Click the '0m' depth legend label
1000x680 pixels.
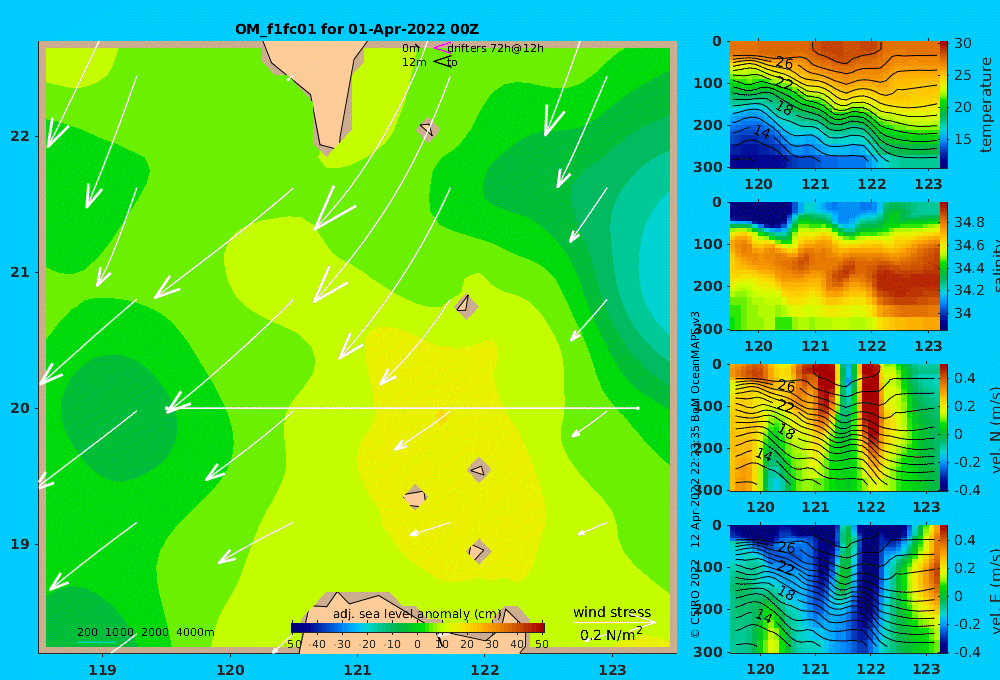[411, 48]
